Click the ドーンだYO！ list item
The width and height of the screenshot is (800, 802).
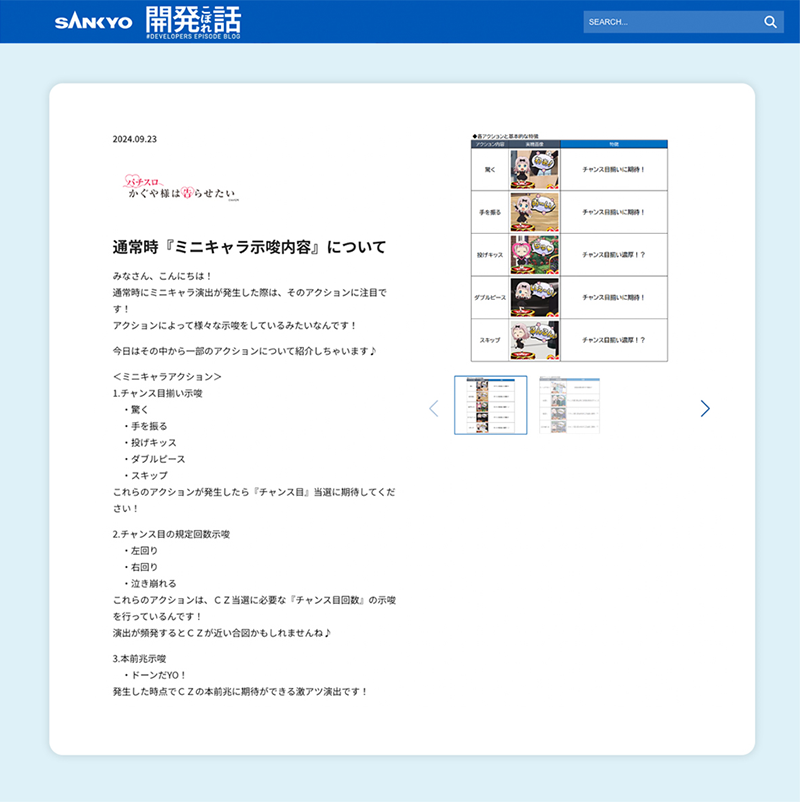pyautogui.click(x=160, y=675)
